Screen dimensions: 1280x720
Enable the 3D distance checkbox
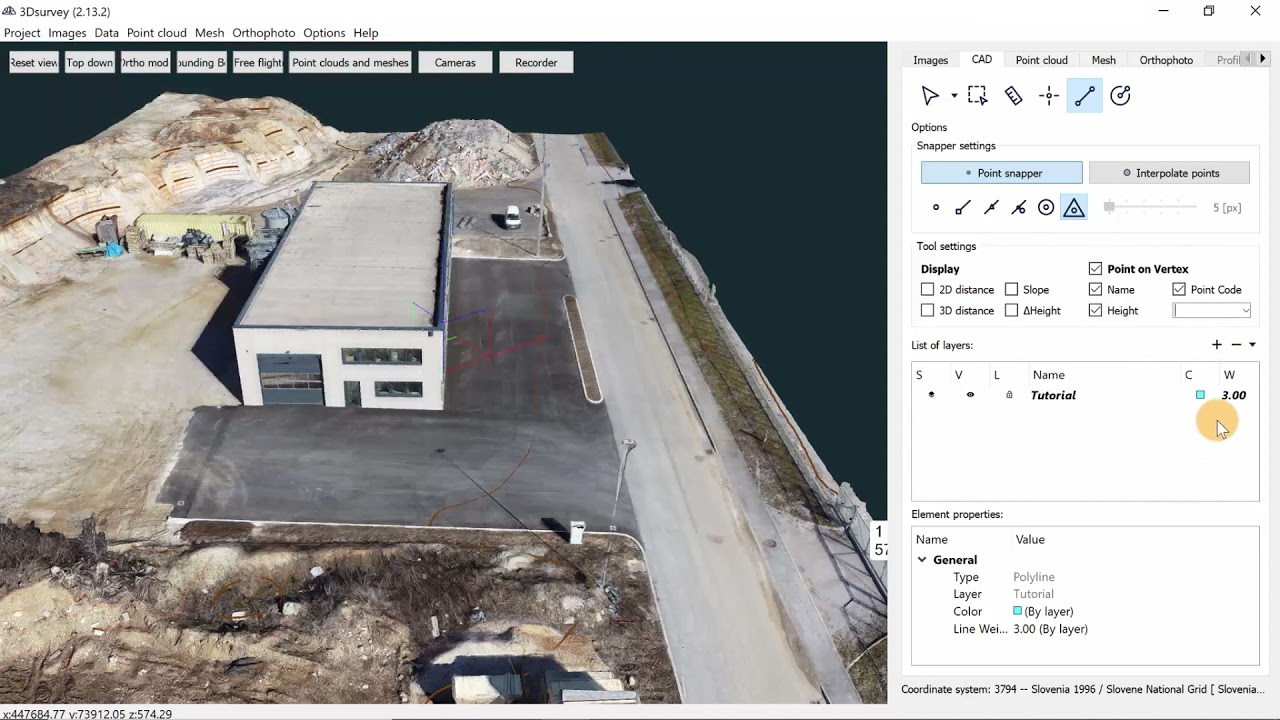(927, 311)
